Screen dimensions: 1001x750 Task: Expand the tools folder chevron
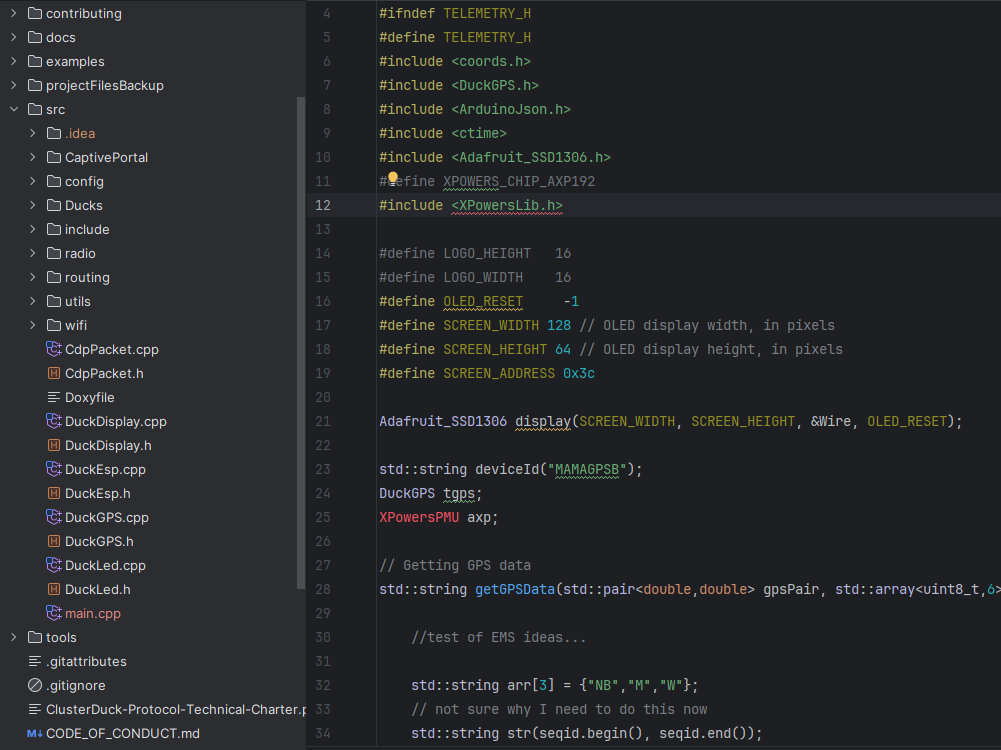pos(14,637)
